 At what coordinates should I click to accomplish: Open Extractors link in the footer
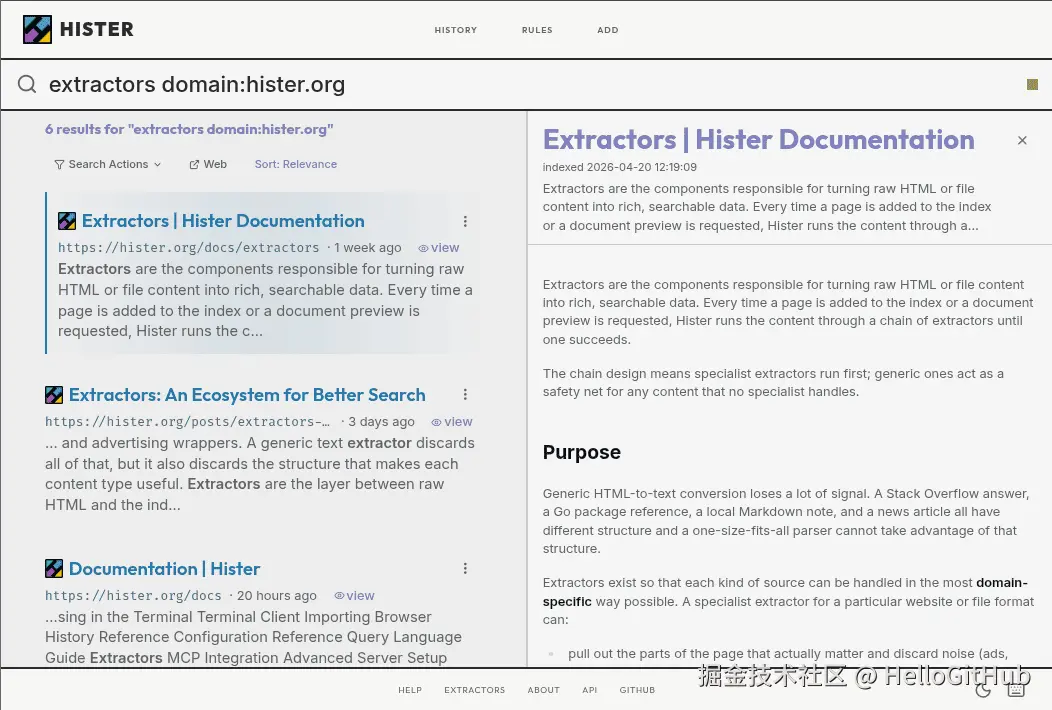tap(474, 690)
